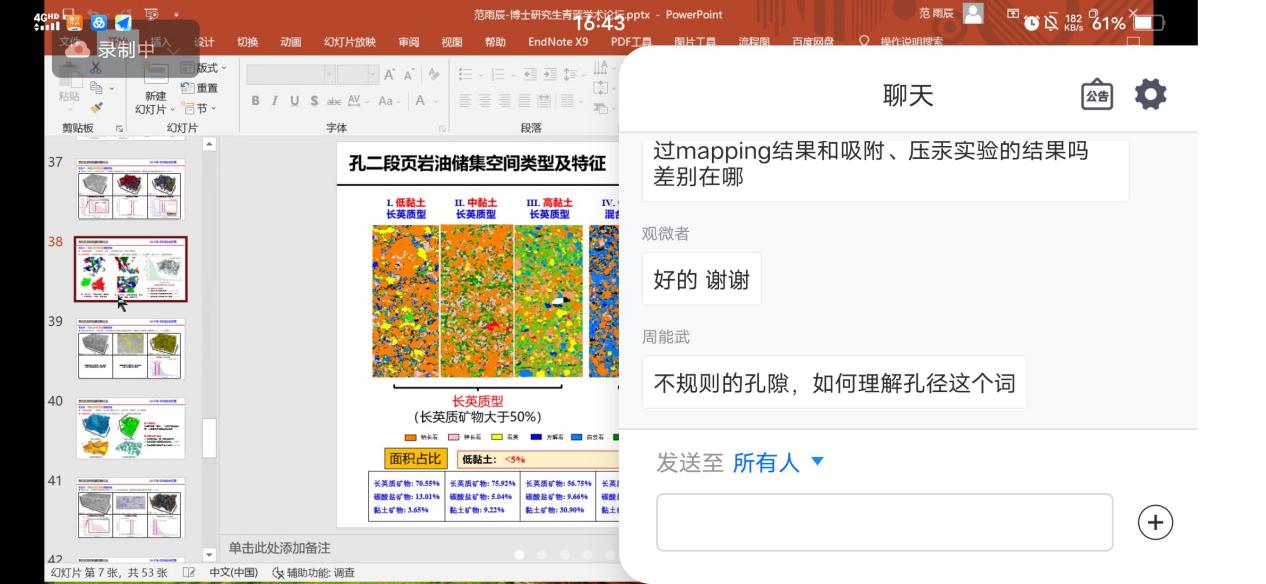Open the 幻灯片放映 ribbon tab
The width and height of the screenshot is (1266, 584).
(349, 42)
